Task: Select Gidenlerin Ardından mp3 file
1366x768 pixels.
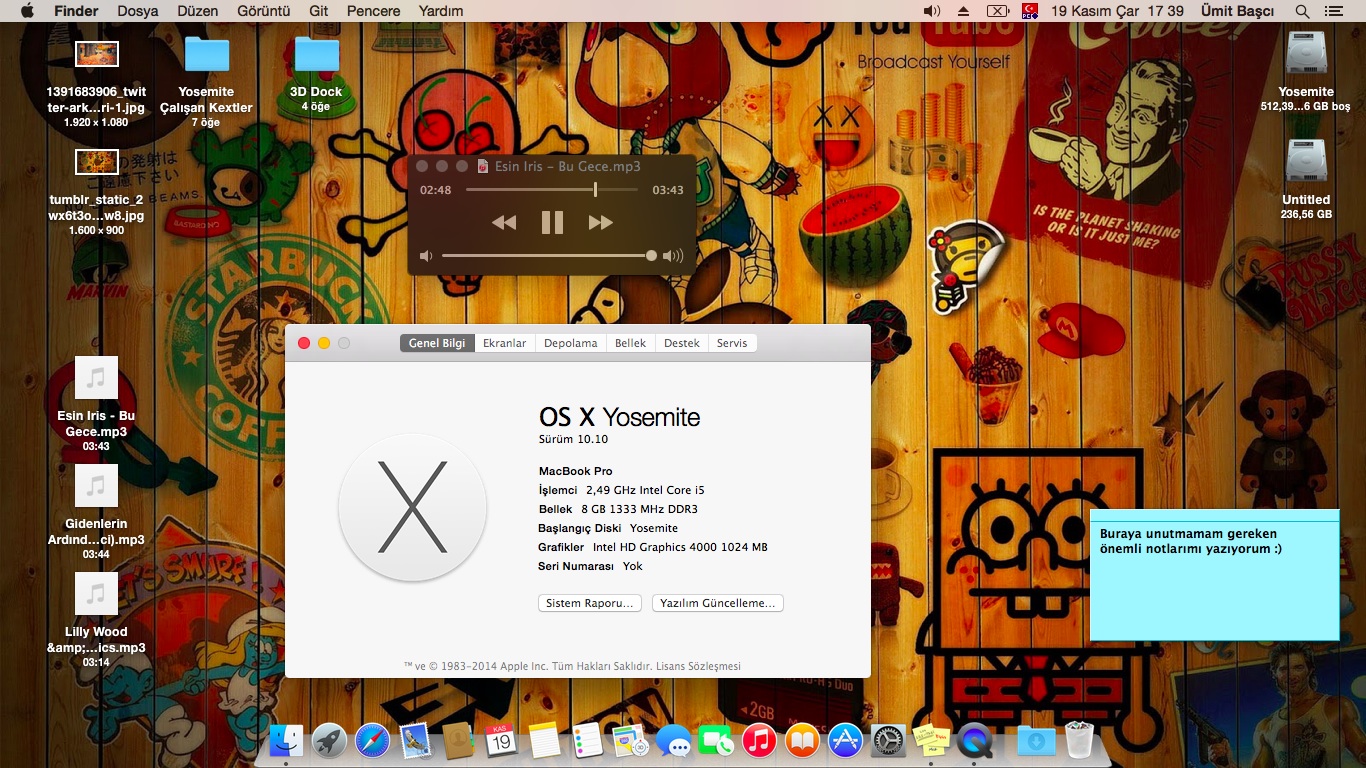Action: click(x=96, y=486)
